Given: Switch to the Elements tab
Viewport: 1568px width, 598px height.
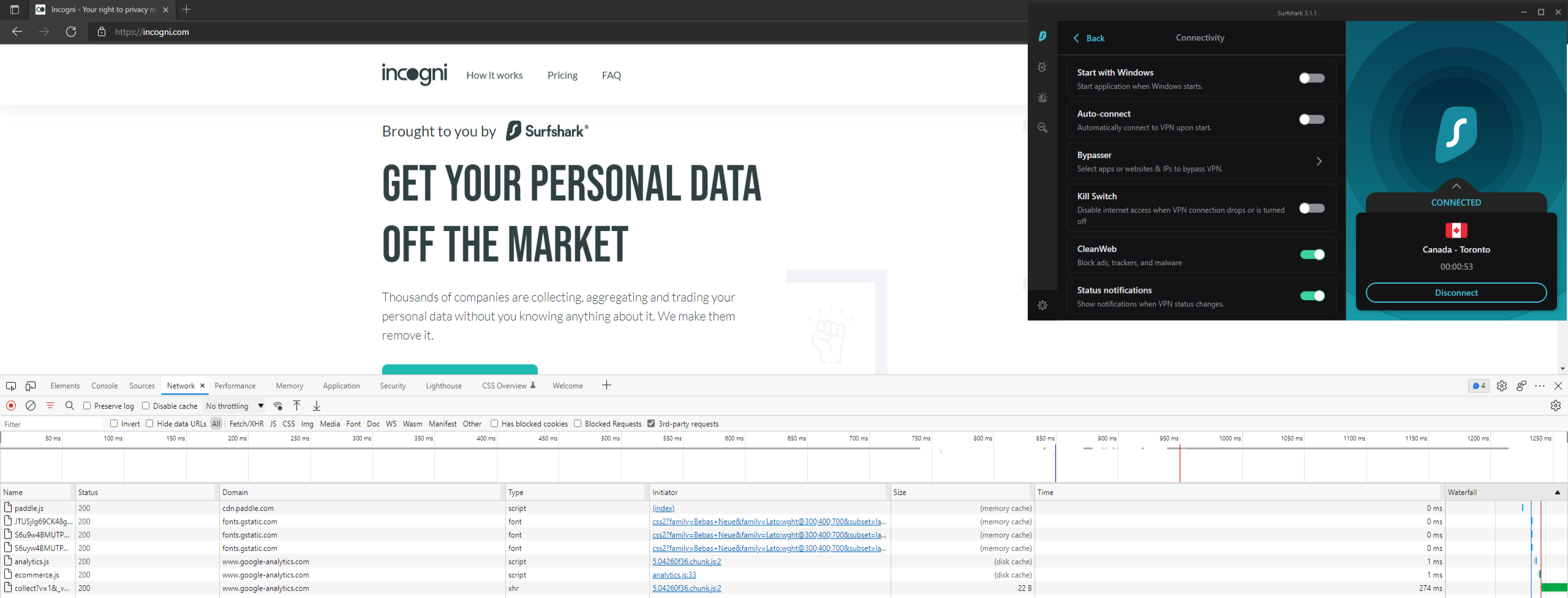Looking at the screenshot, I should click(x=65, y=385).
